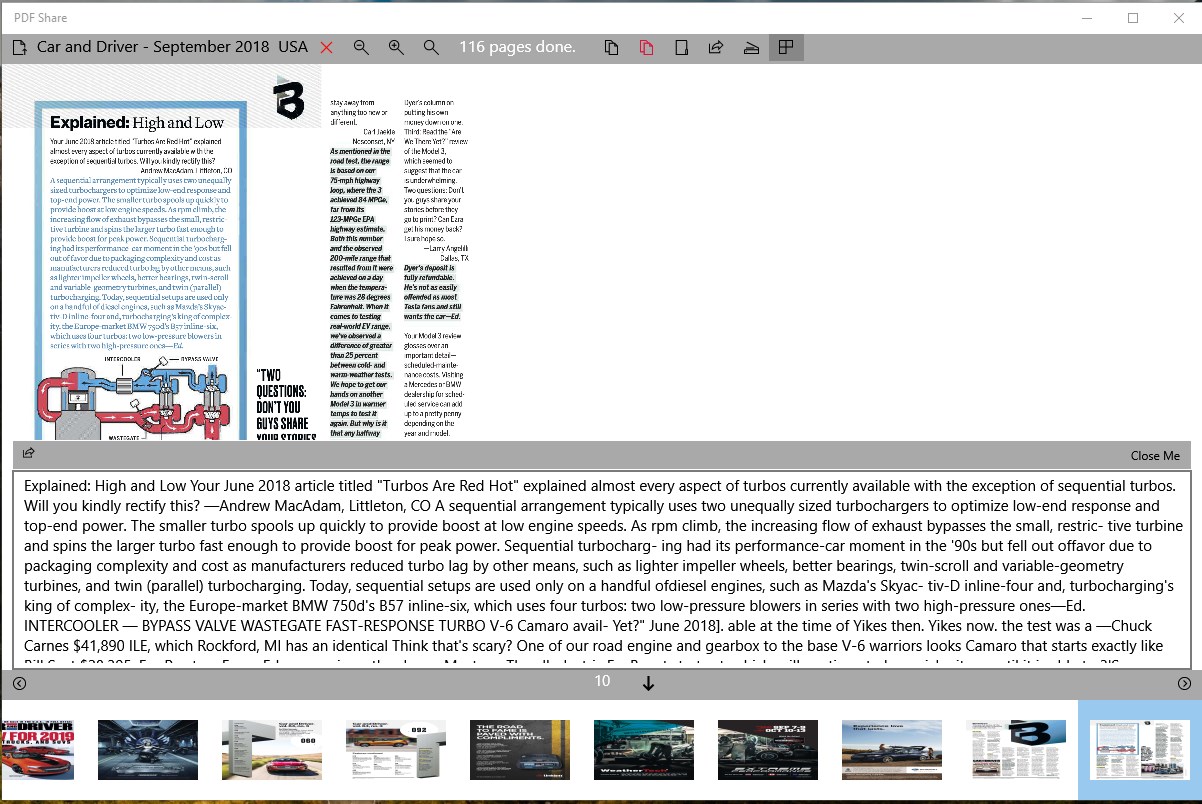The height and width of the screenshot is (804, 1202).
Task: Select the cover page thumbnail '2019'
Action: click(37, 750)
